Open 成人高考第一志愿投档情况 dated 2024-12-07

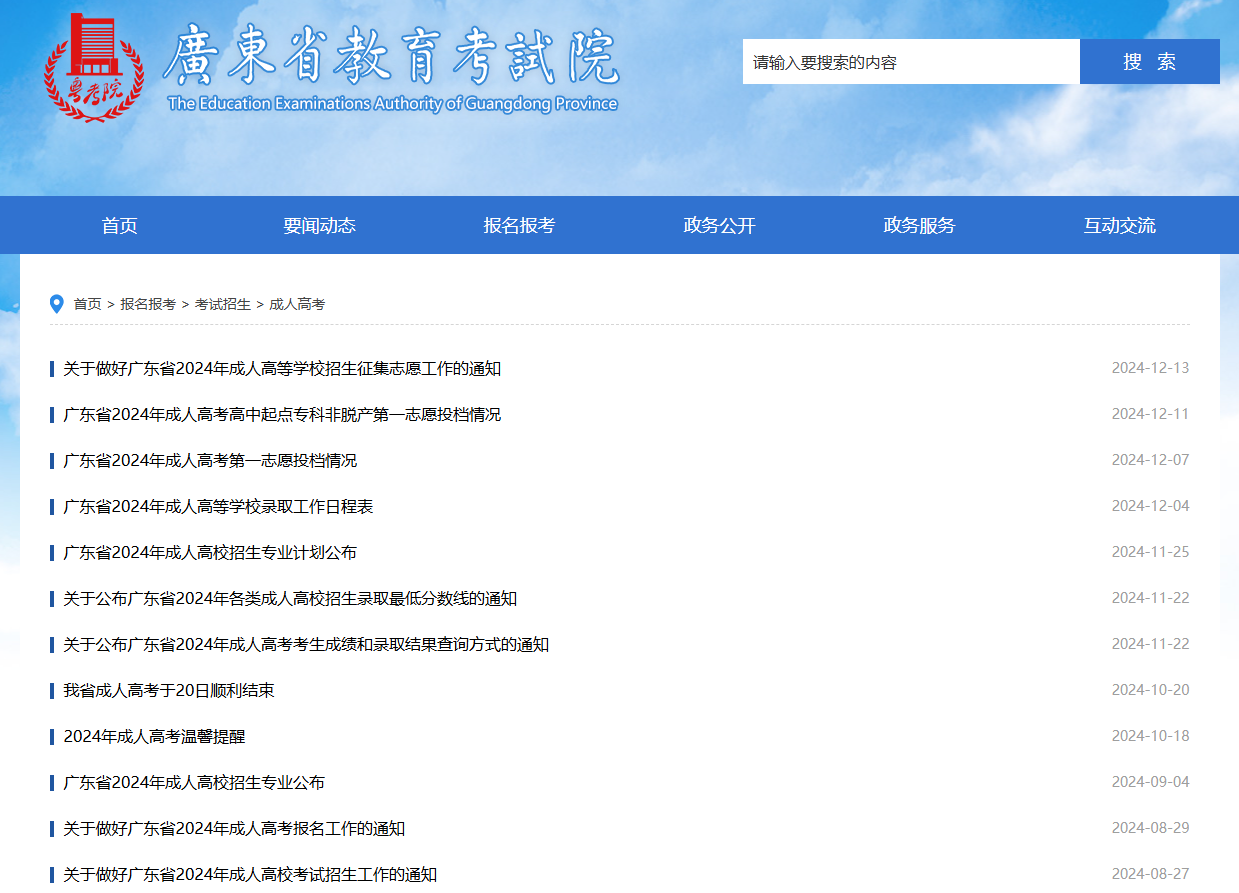pyautogui.click(x=210, y=461)
